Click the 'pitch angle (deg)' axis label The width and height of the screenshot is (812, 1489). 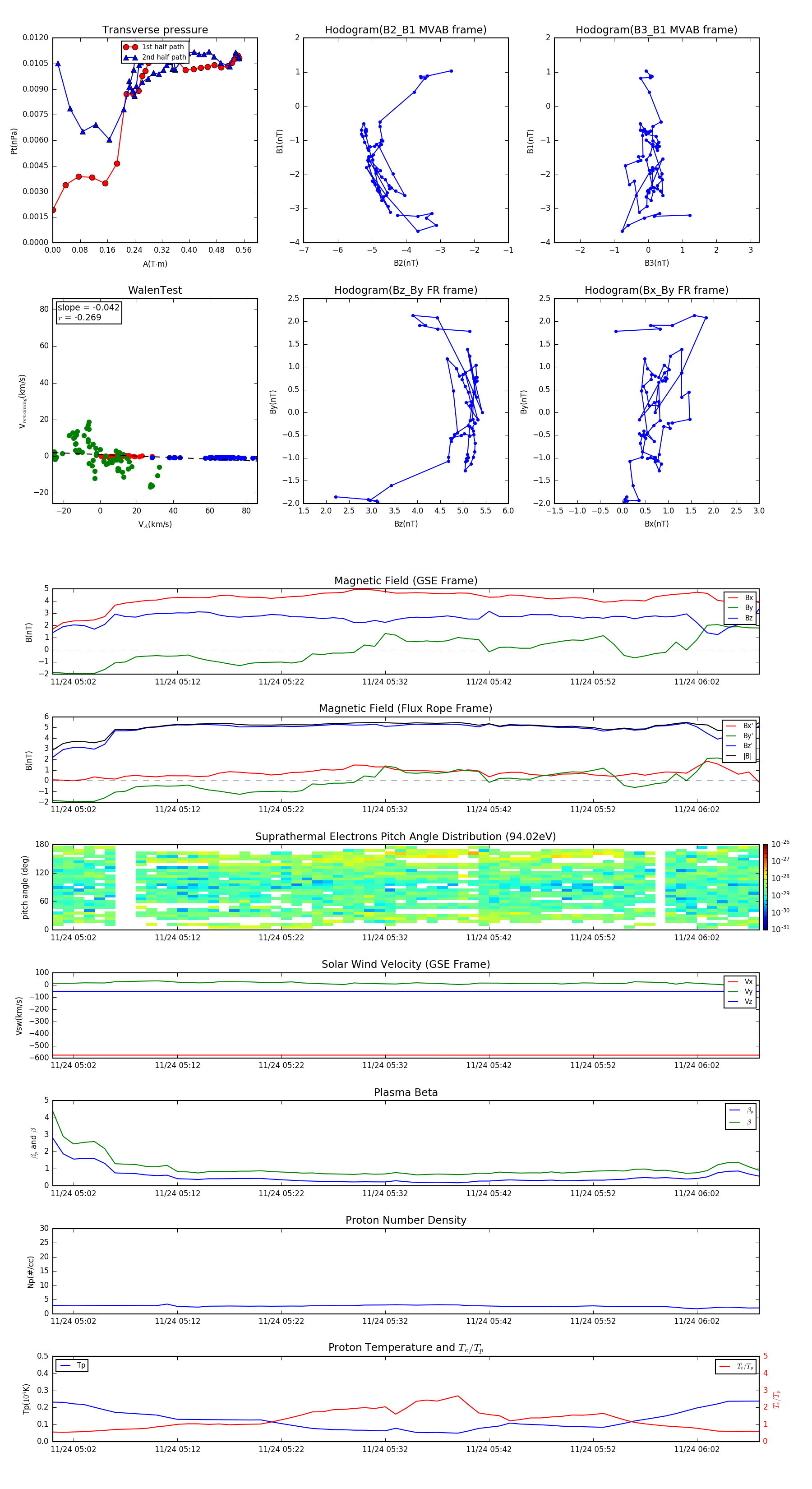pyautogui.click(x=25, y=887)
